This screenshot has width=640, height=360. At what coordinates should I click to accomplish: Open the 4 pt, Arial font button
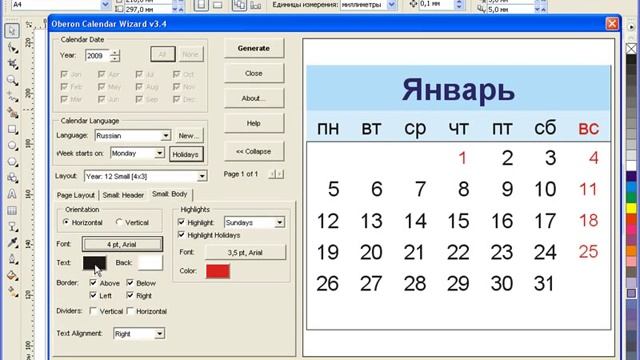122,244
